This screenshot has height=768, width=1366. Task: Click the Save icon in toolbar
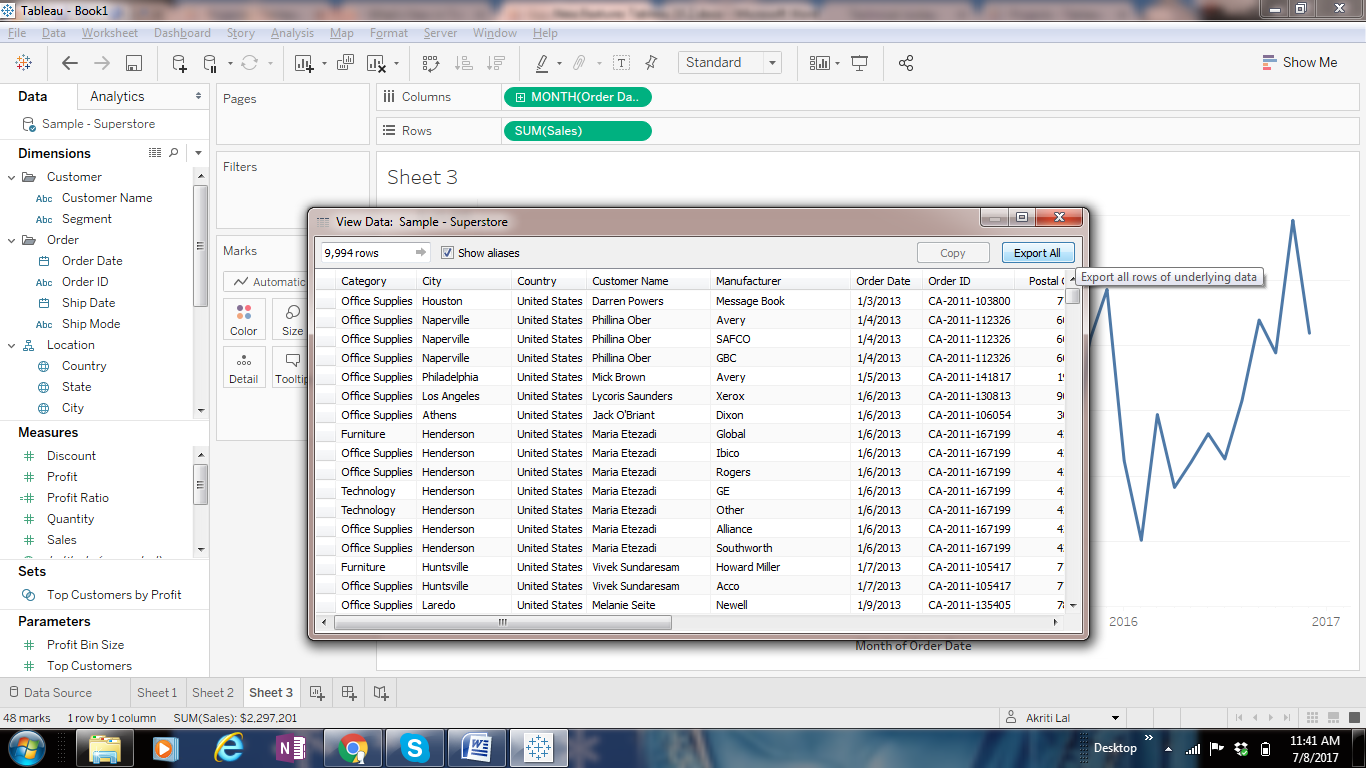133,63
